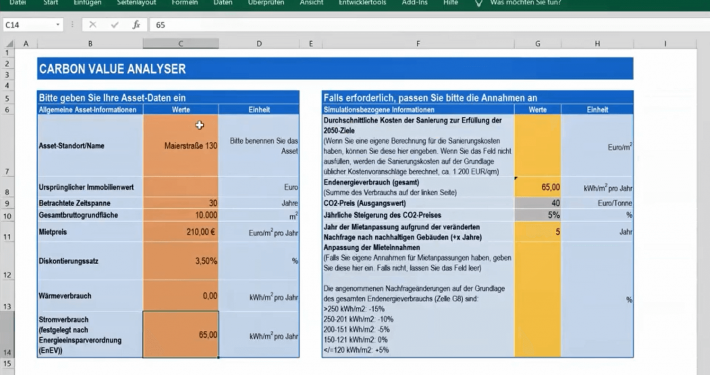Click the Insert Function fx icon

(136, 25)
